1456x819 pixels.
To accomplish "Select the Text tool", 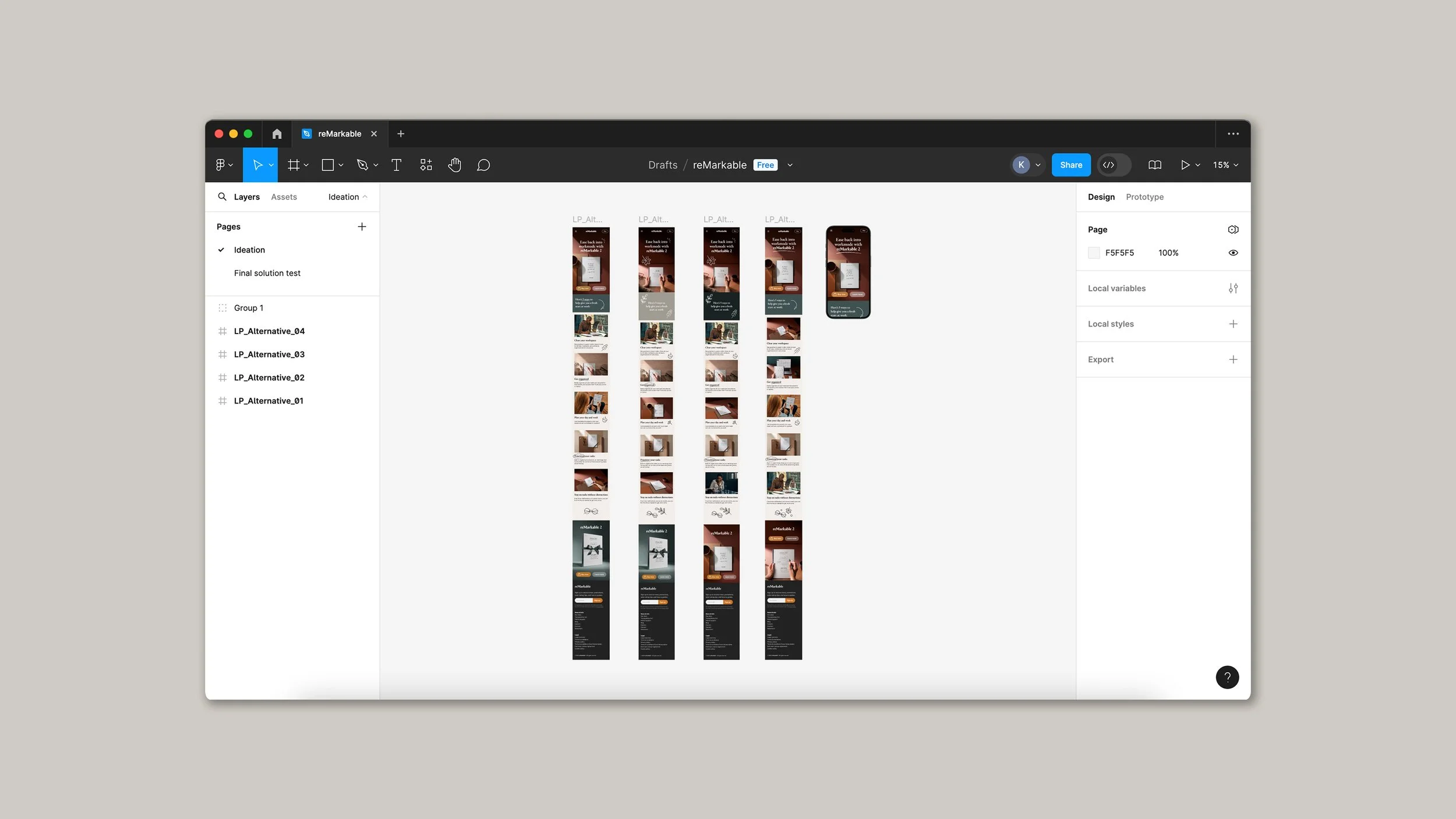I will 396,165.
